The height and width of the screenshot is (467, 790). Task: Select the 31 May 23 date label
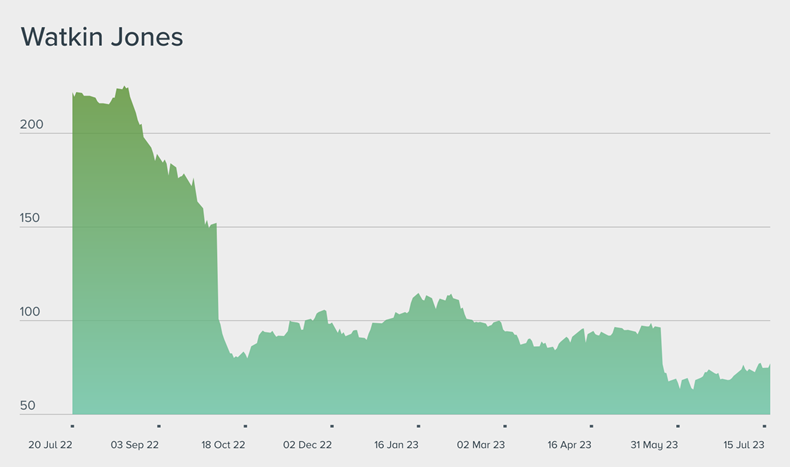655,444
